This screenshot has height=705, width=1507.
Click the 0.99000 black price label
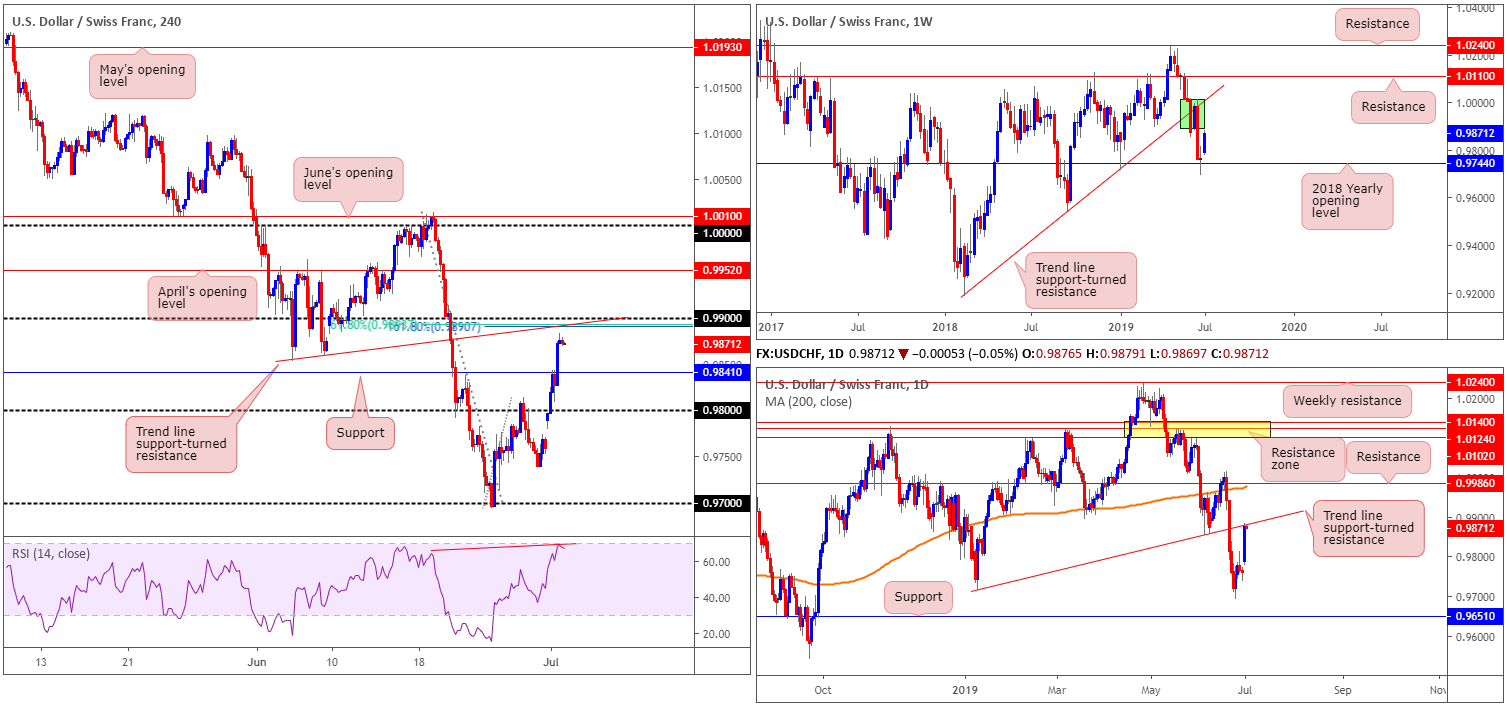[720, 318]
